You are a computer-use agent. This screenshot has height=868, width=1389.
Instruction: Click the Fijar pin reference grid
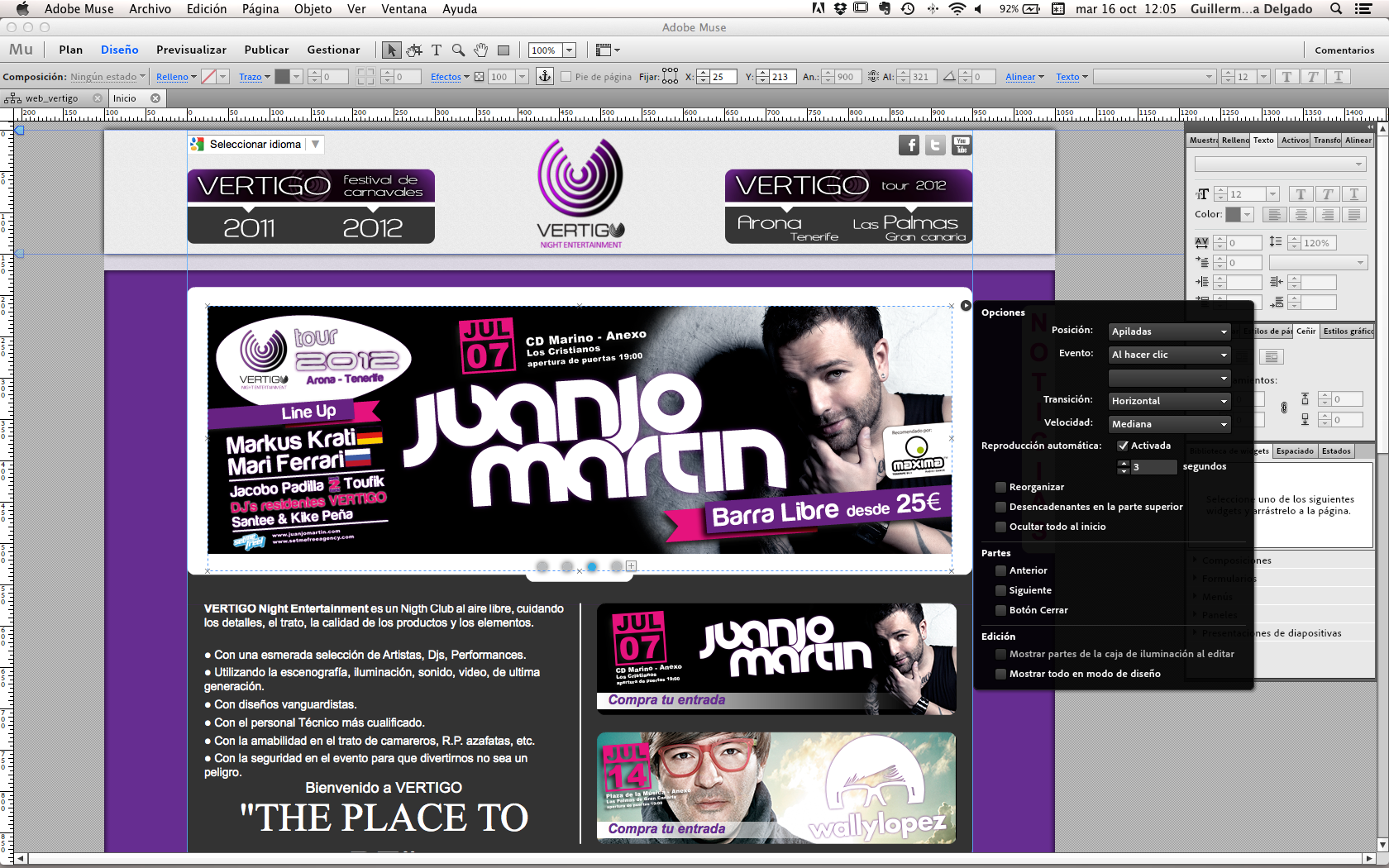[x=670, y=76]
